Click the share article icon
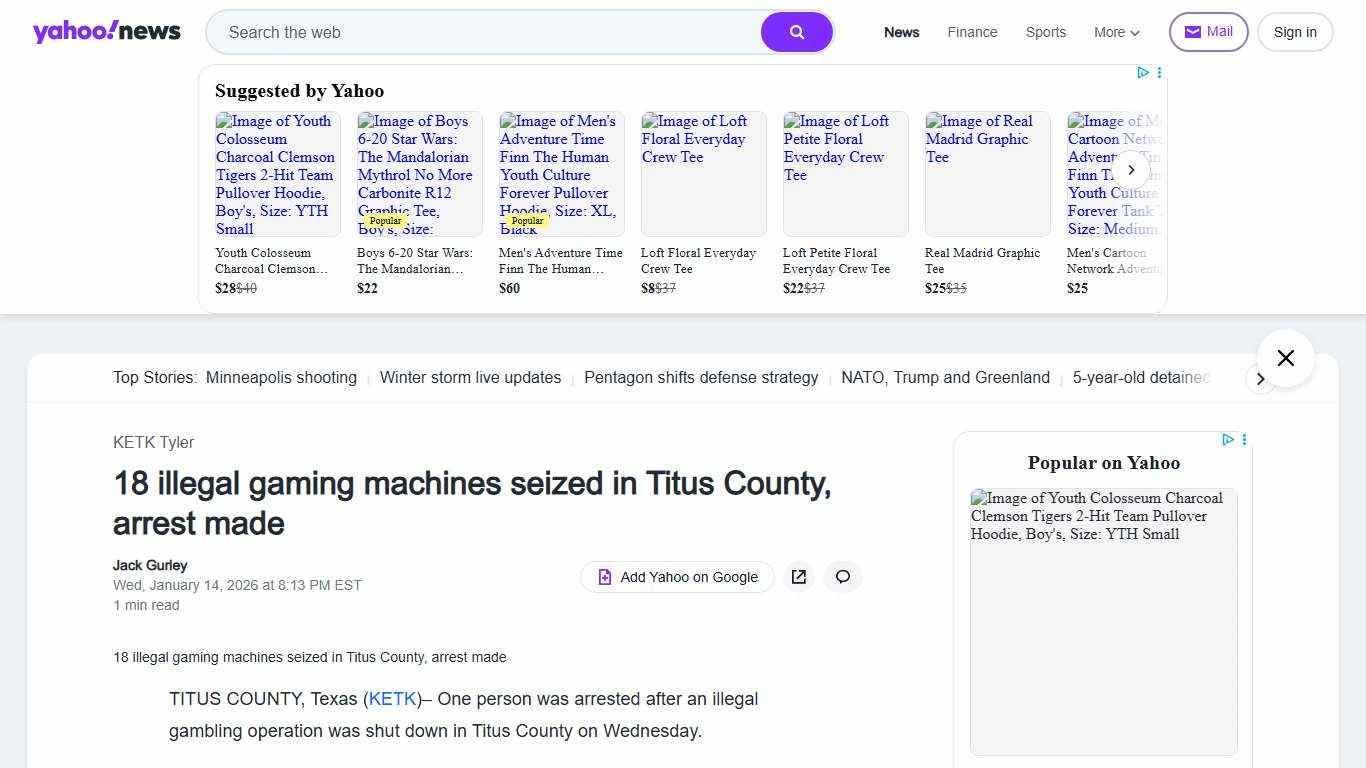 (x=798, y=577)
